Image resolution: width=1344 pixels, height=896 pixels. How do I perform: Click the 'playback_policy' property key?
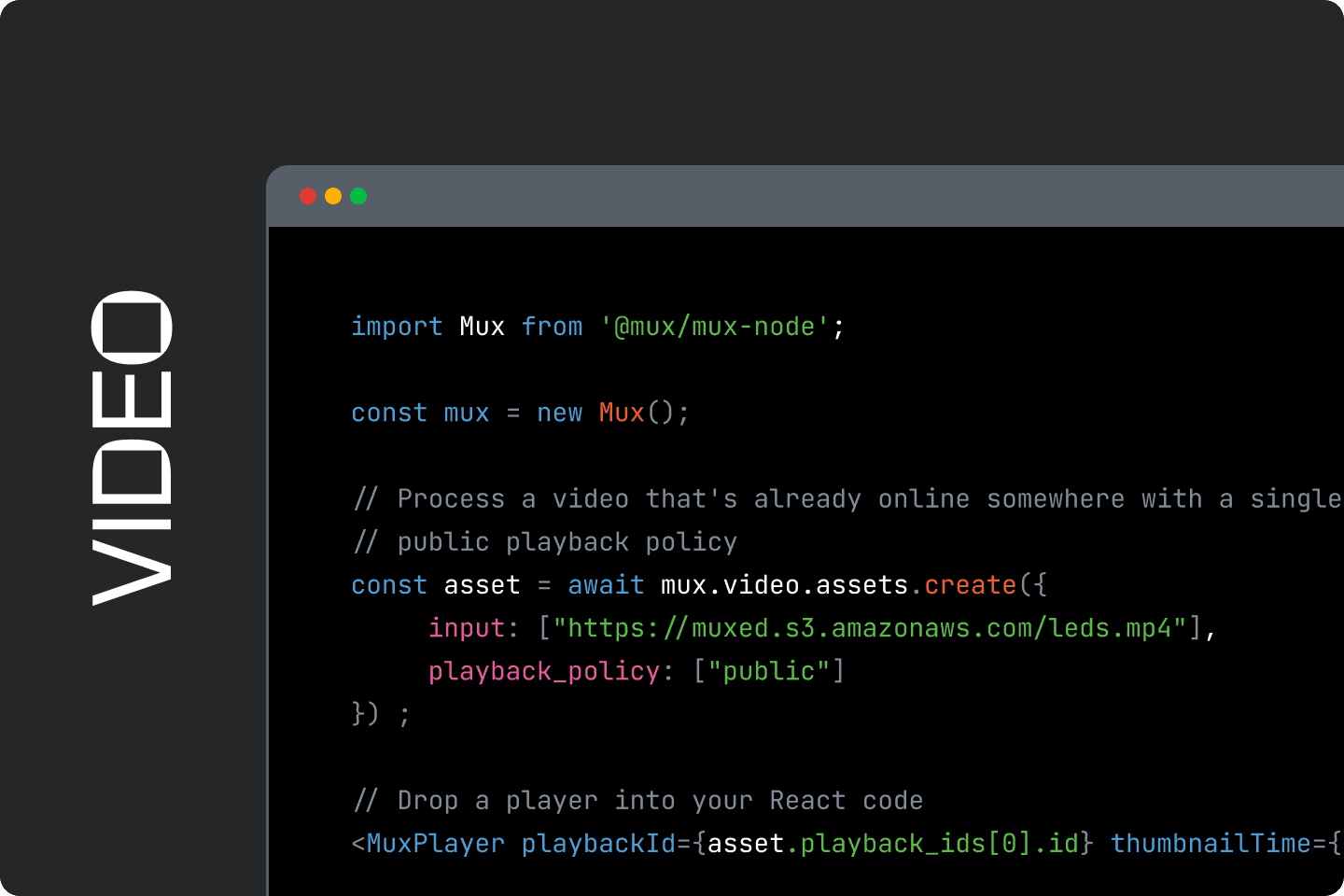point(544,671)
